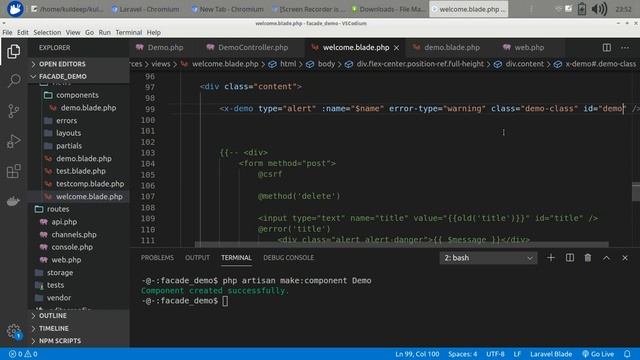Open the desktop application menu logo
The height and width of the screenshot is (360, 640).
click(15, 9)
